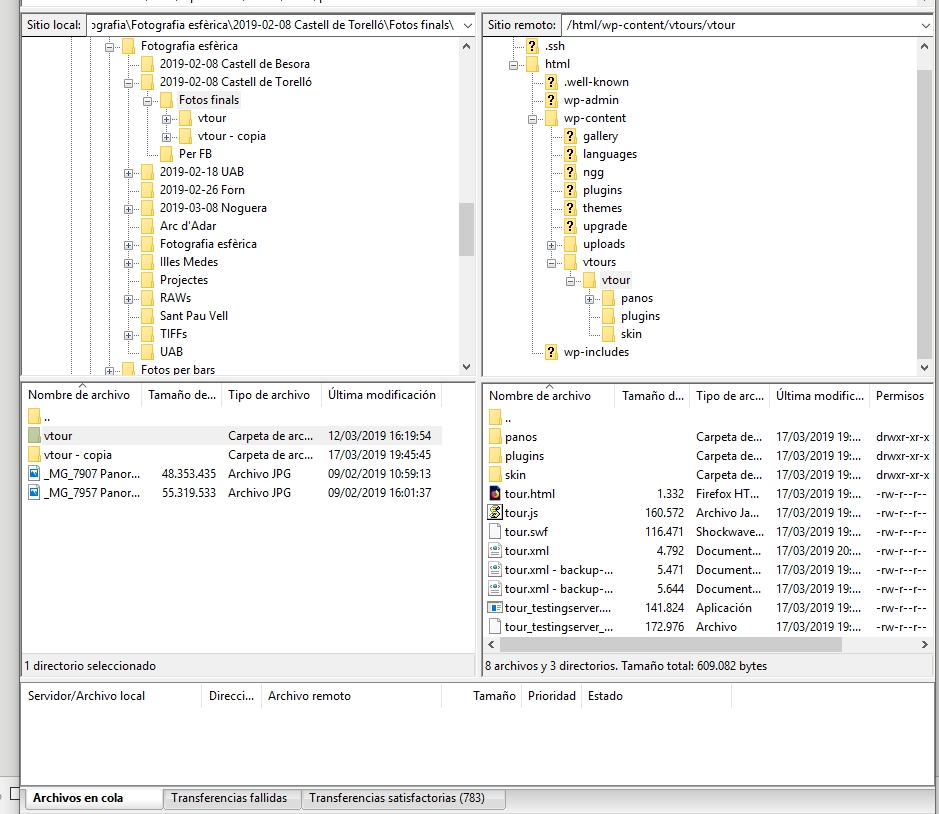Expand the 2019-02-18 UAB folder node
This screenshot has height=814, width=939.
[x=129, y=172]
